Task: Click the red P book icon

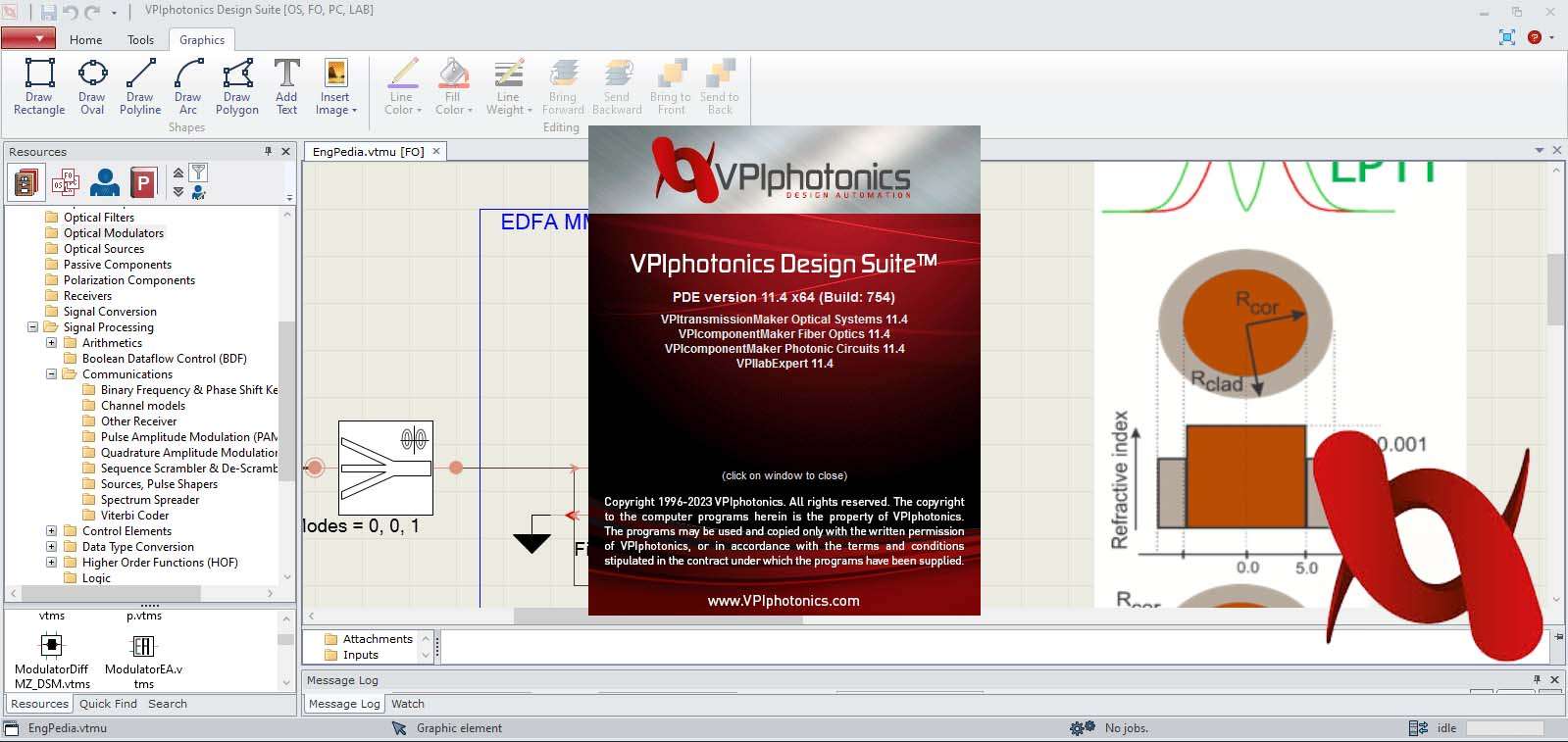Action: (x=143, y=182)
